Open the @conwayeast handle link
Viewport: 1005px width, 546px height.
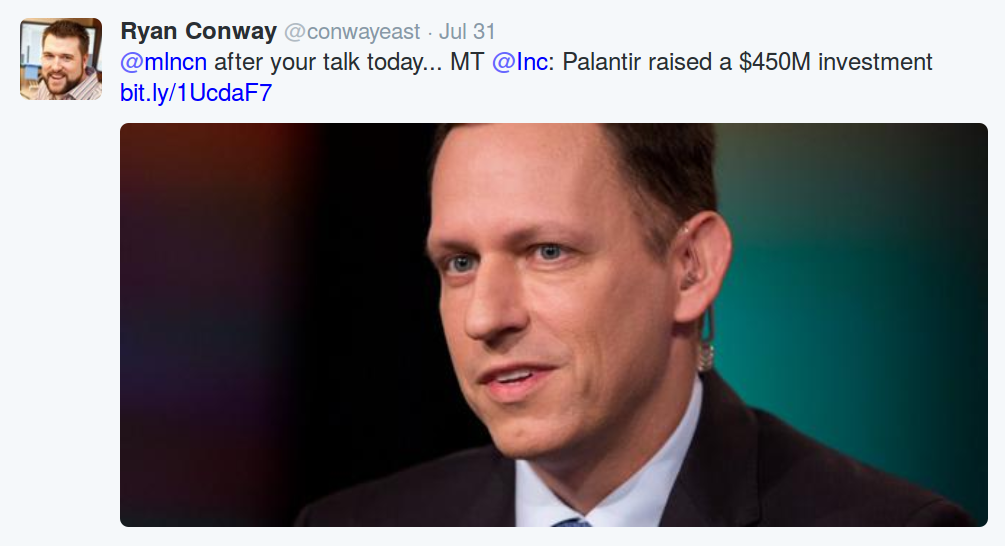tap(352, 32)
